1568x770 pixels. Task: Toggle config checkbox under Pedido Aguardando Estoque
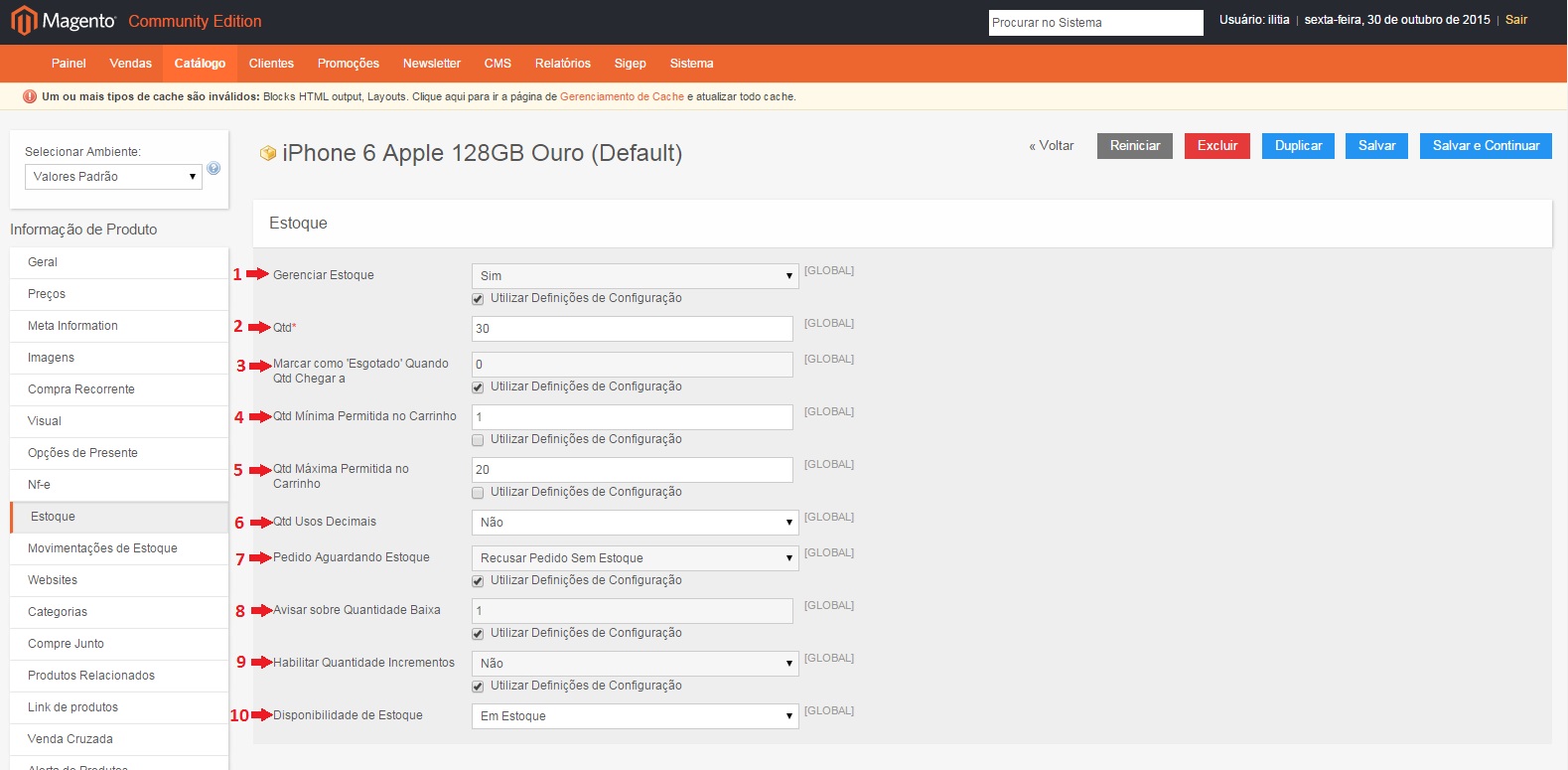478,581
